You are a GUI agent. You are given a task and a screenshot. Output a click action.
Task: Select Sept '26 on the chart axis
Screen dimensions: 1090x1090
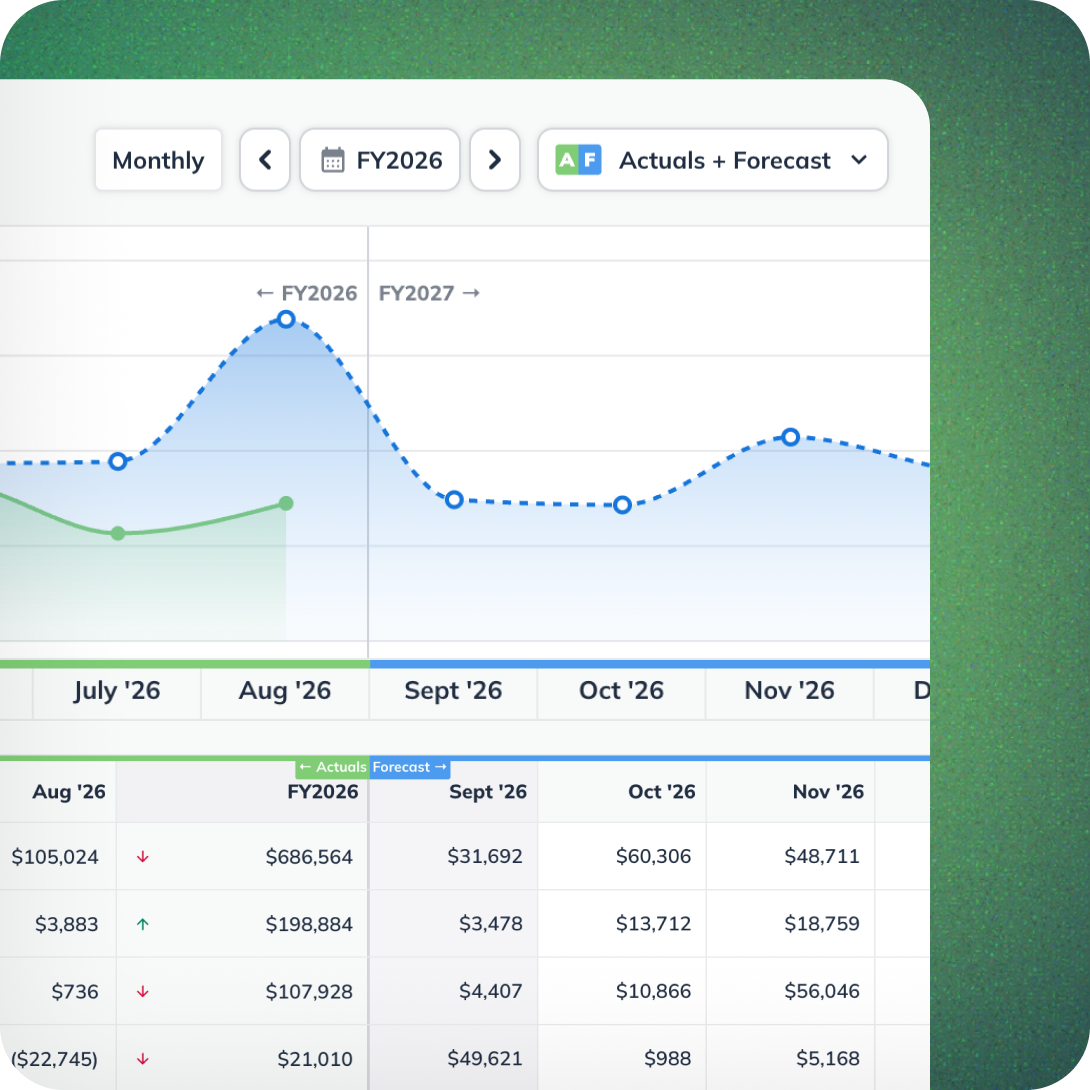click(453, 690)
